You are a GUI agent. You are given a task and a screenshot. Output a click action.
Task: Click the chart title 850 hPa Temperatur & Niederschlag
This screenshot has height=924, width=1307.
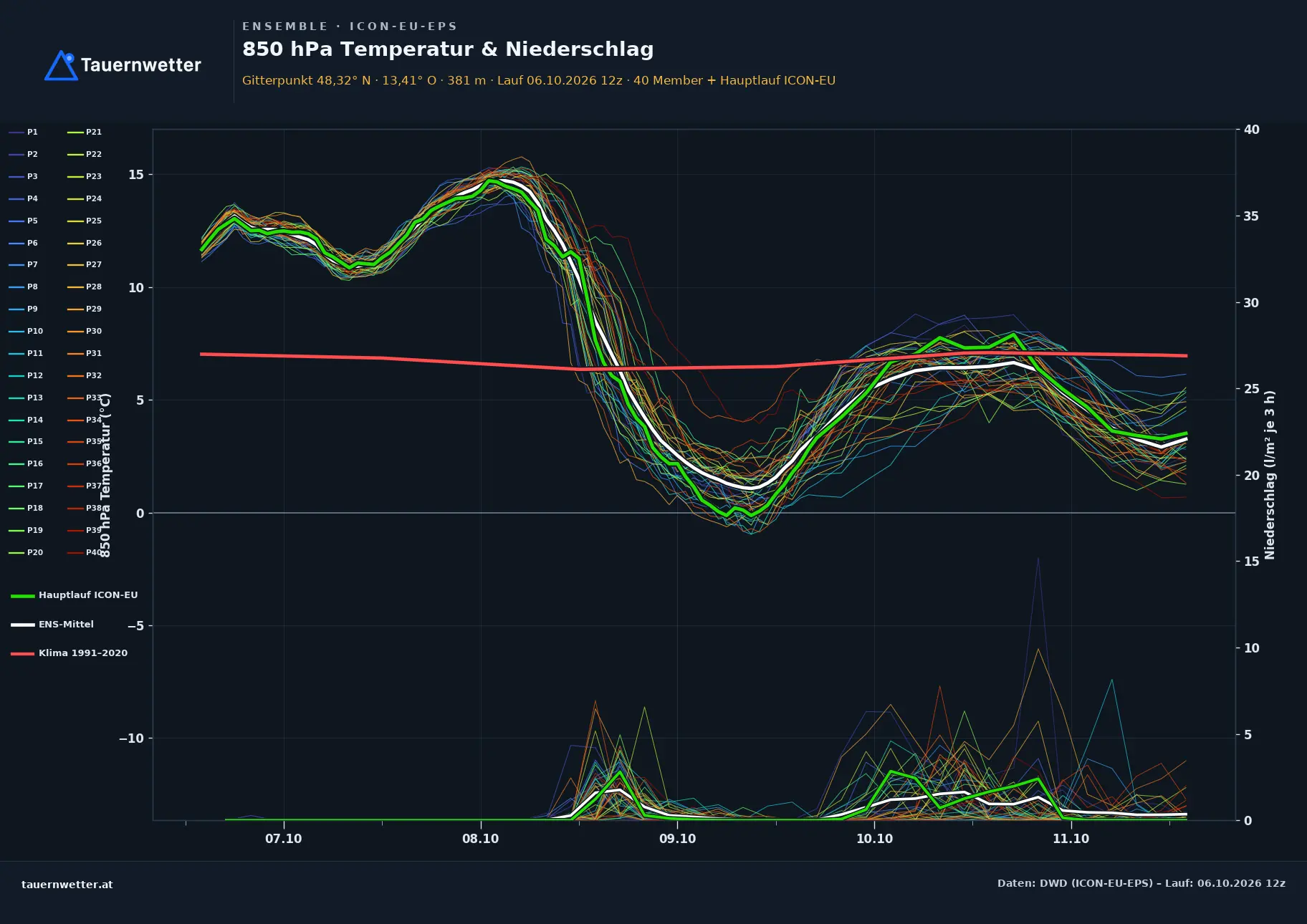(448, 49)
